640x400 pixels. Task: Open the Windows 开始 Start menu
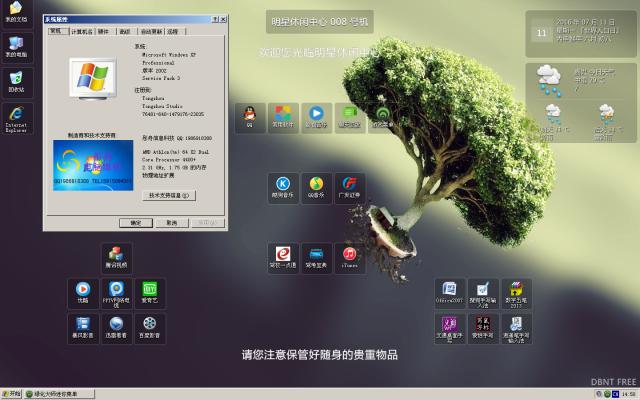point(11,394)
